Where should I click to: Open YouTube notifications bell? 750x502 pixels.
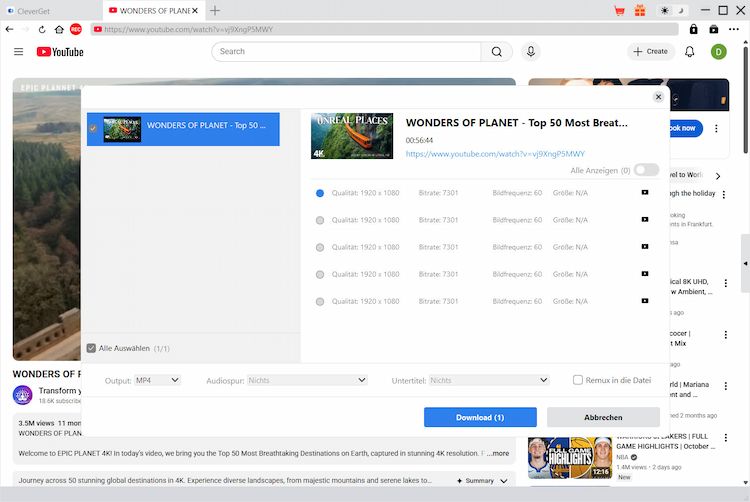[689, 51]
